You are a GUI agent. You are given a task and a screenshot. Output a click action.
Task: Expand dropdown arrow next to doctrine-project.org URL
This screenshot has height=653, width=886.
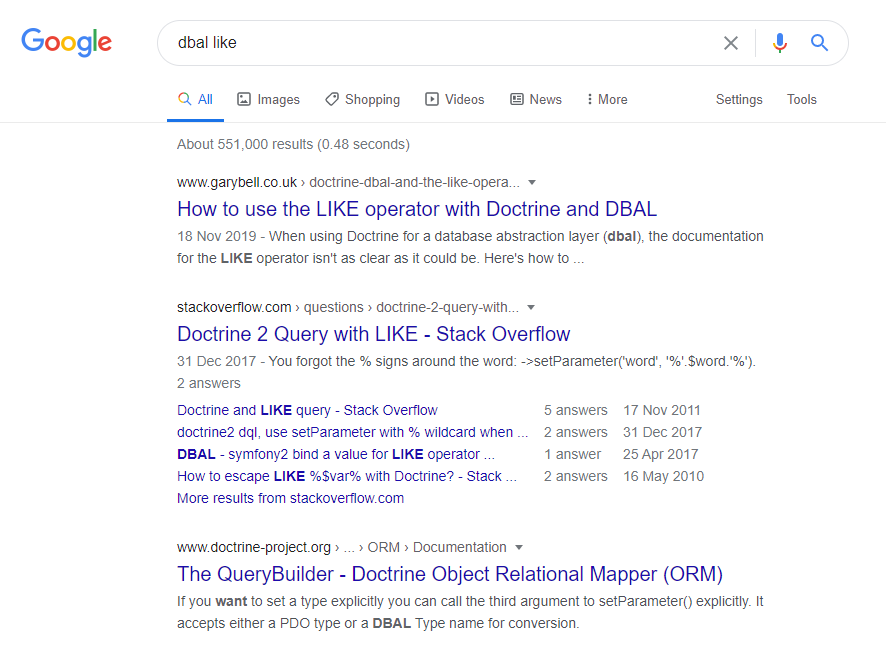[519, 547]
